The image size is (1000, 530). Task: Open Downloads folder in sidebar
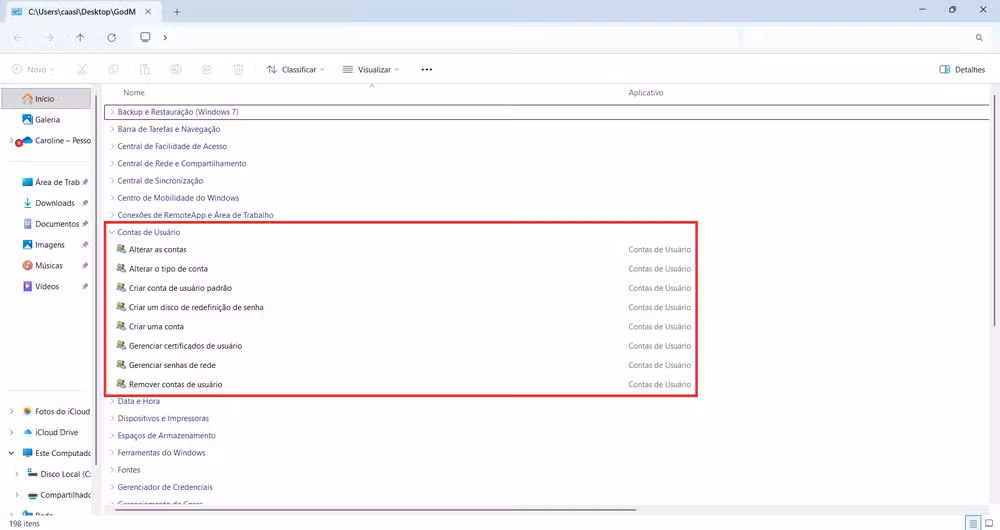tap(54, 203)
